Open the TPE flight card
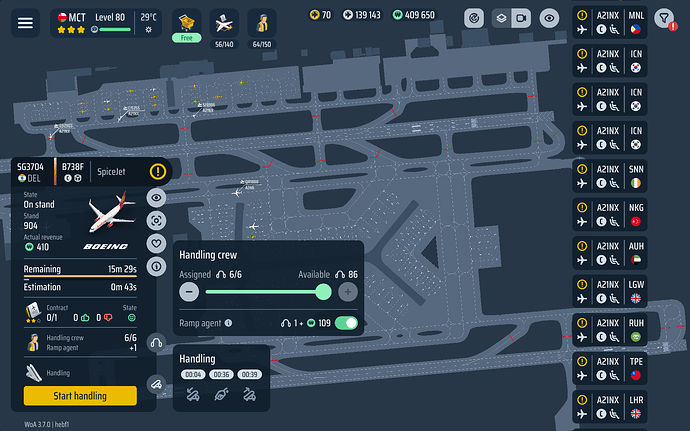The width and height of the screenshot is (690, 431). (609, 368)
